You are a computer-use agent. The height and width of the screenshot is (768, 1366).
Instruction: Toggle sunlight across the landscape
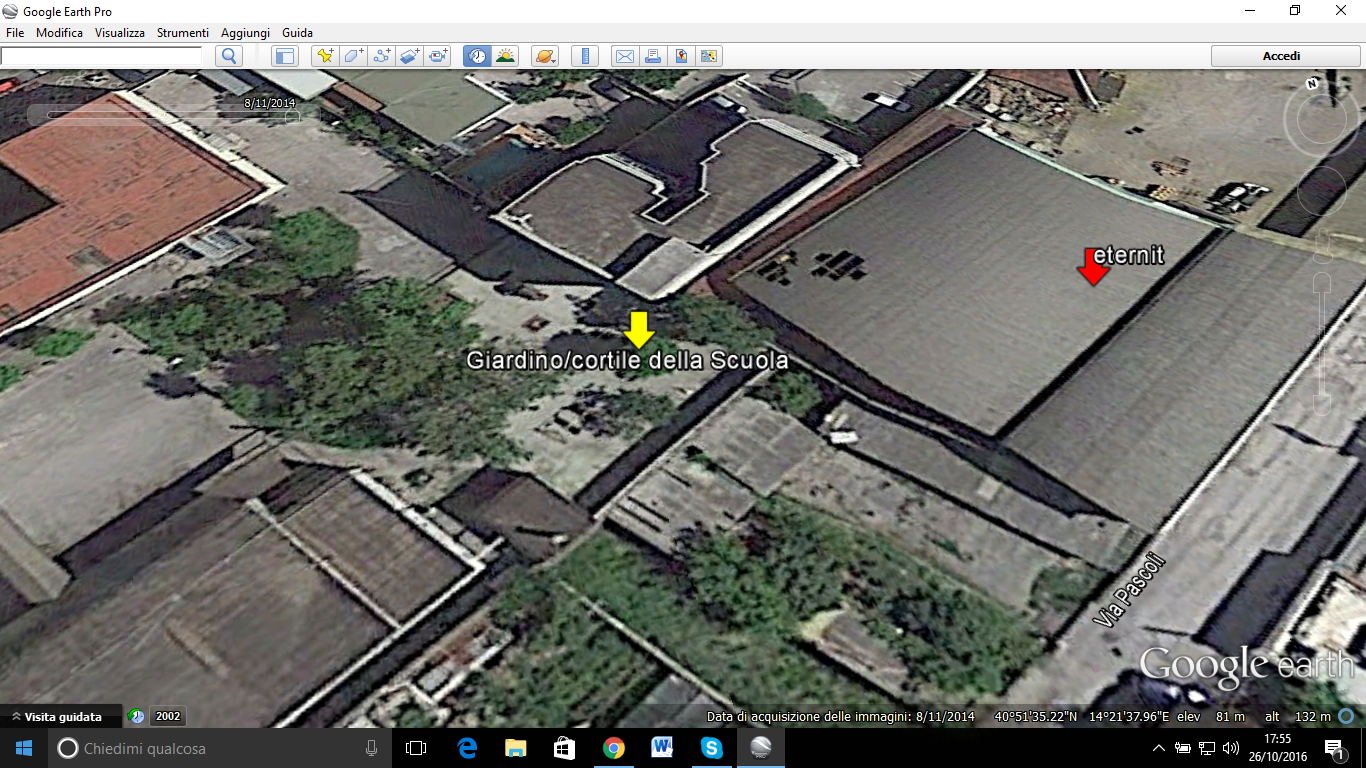[x=505, y=56]
